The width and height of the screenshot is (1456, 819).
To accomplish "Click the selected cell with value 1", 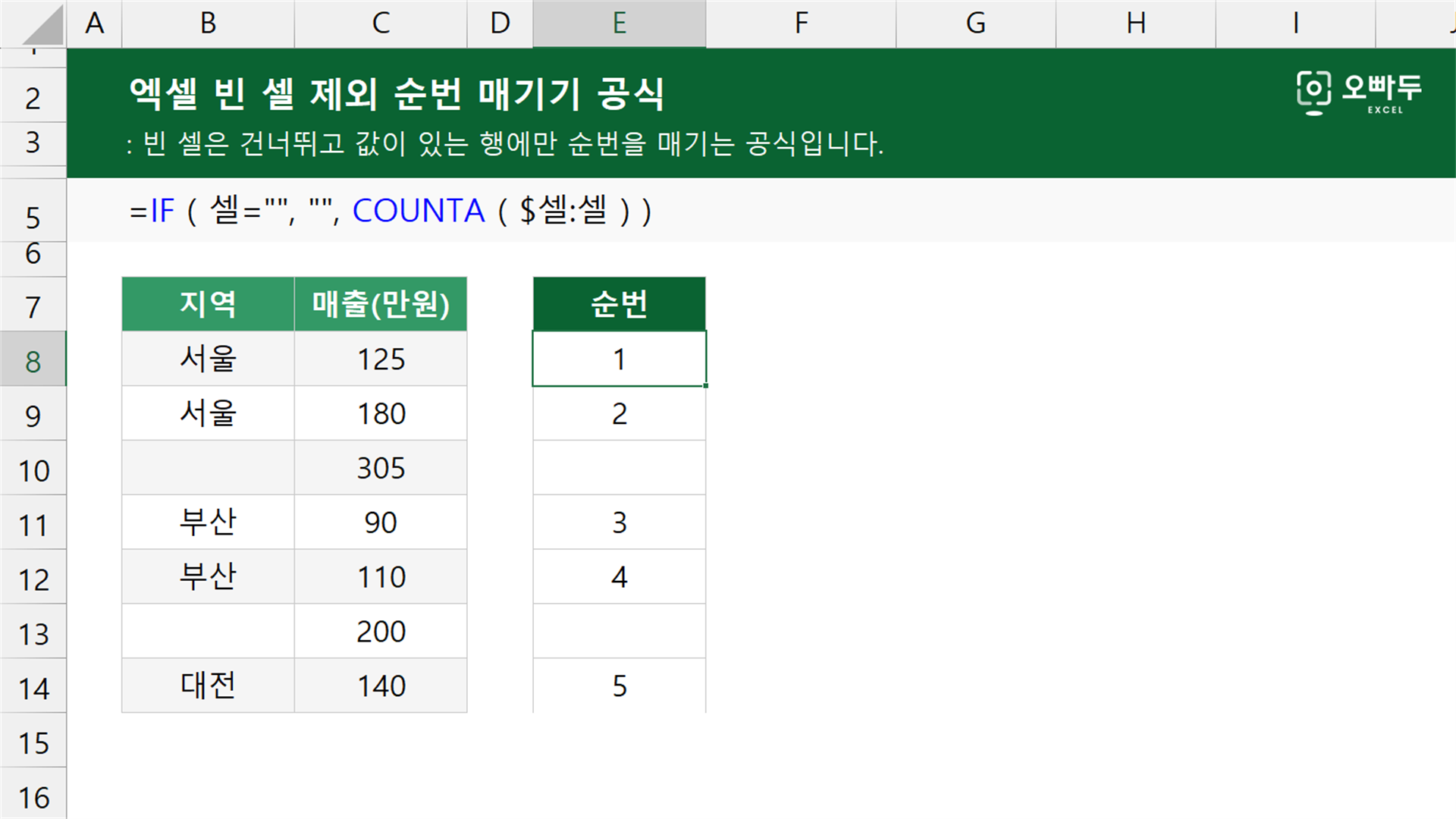I will 619,359.
